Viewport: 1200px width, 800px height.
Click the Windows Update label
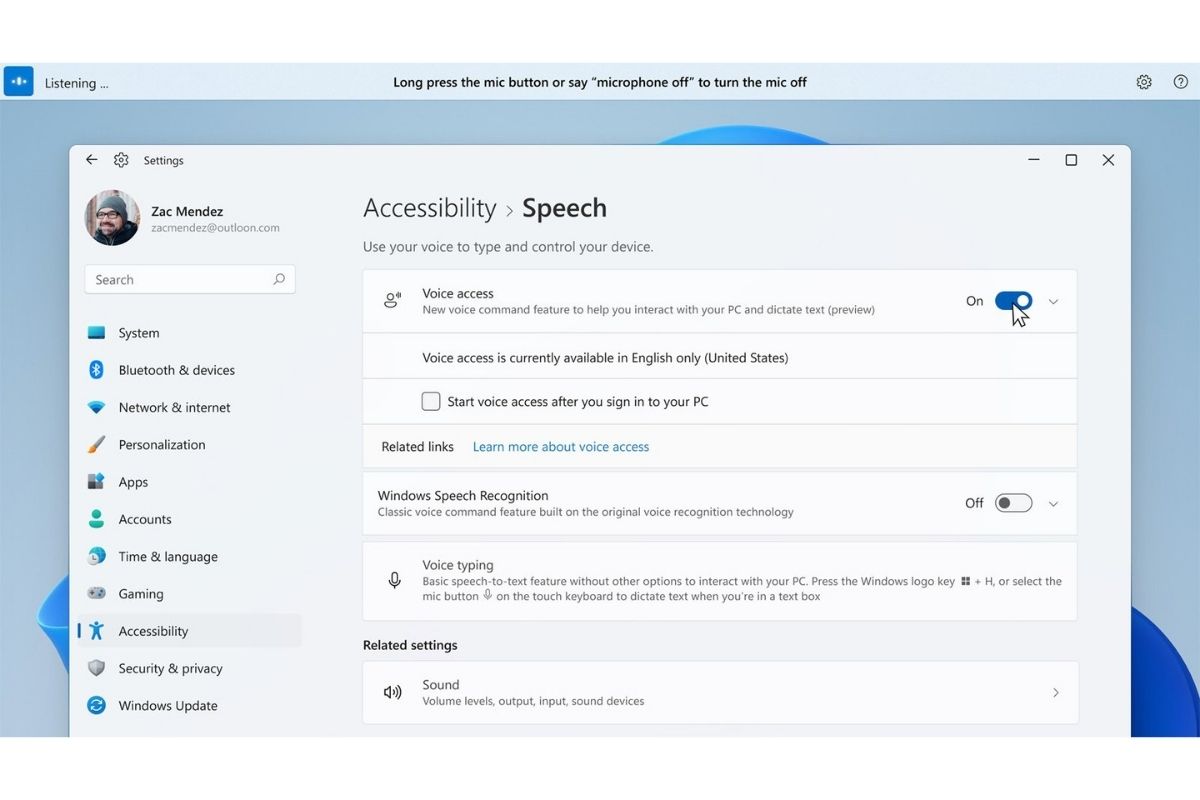(168, 705)
